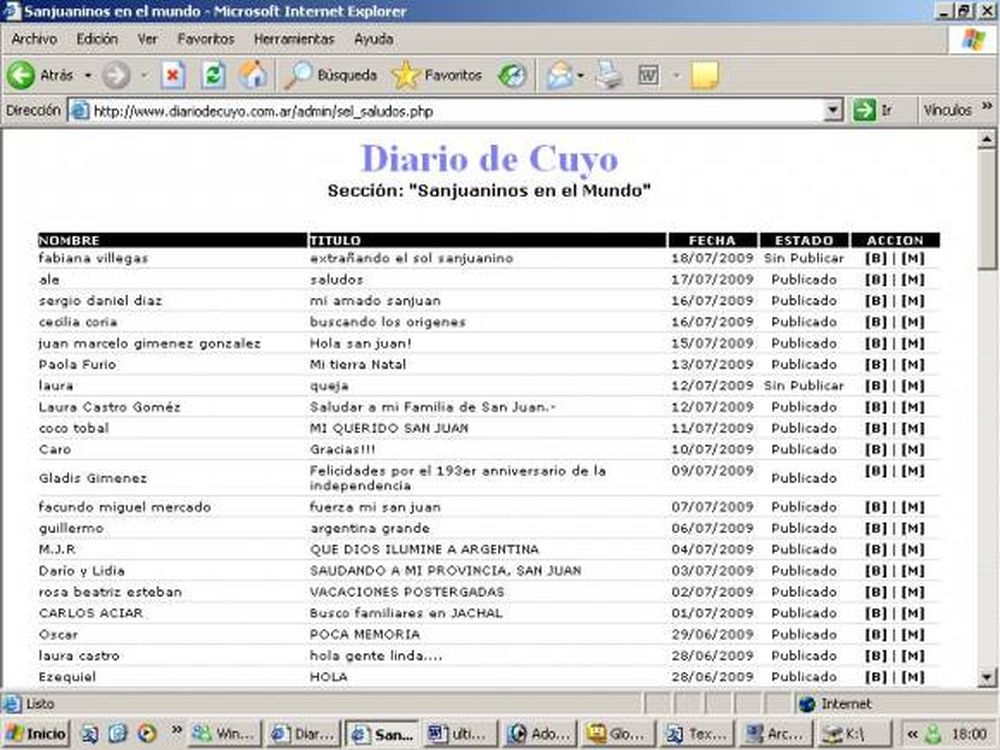Click [B] for fabiana villegas row
1000x750 pixels.
click(x=876, y=258)
